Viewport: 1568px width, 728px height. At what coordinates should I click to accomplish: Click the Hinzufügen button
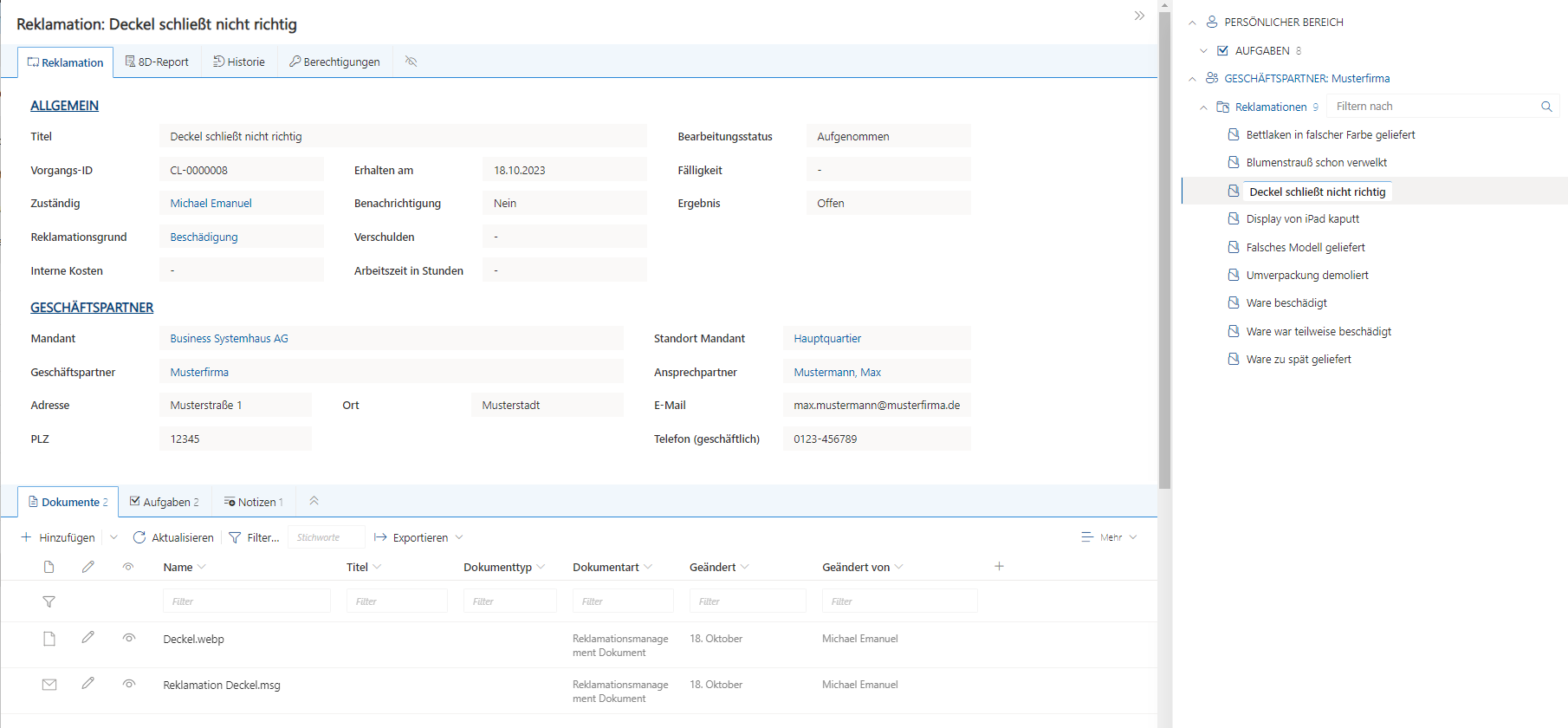[58, 537]
